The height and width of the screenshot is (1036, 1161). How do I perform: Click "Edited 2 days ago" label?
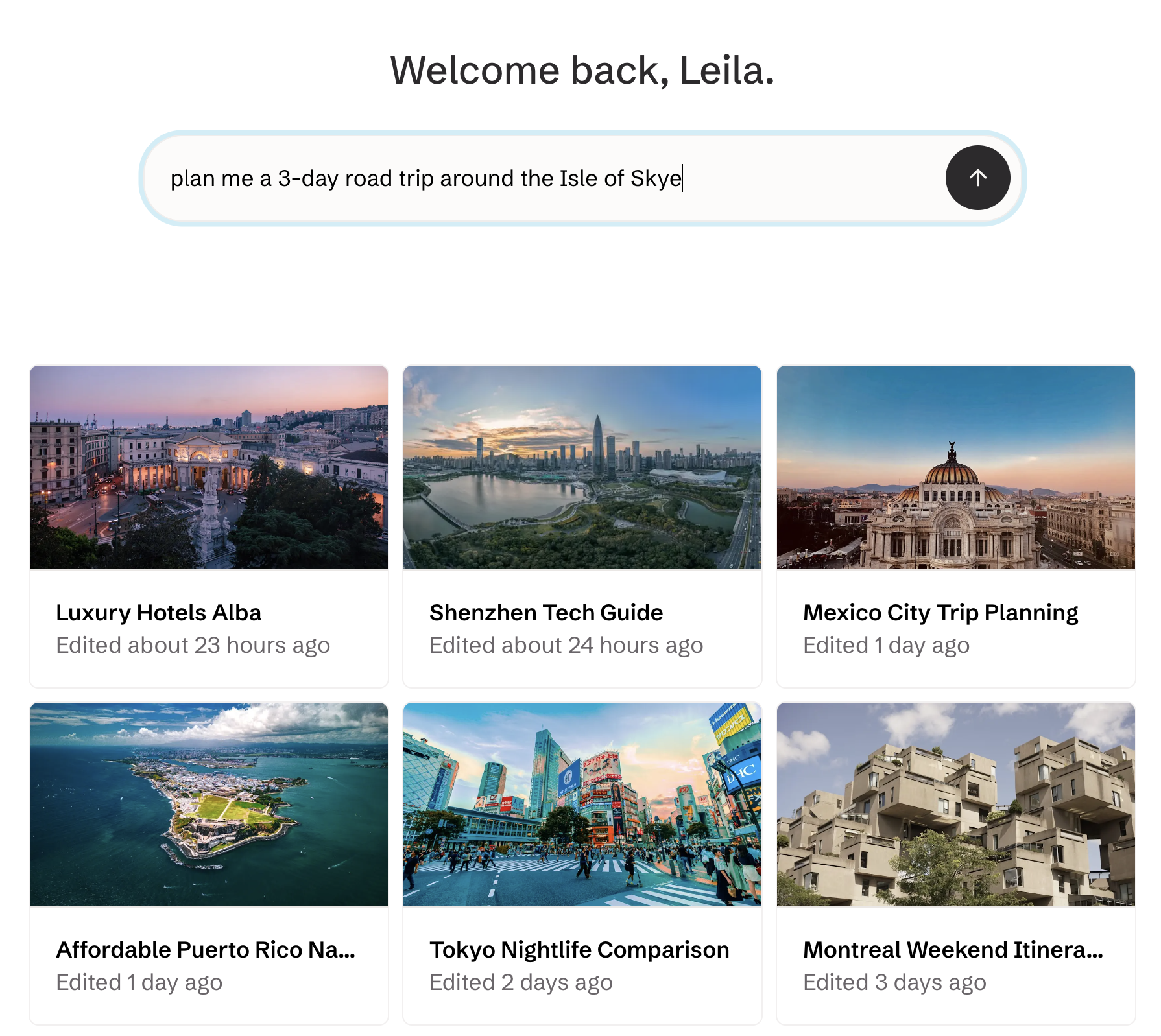[521, 982]
